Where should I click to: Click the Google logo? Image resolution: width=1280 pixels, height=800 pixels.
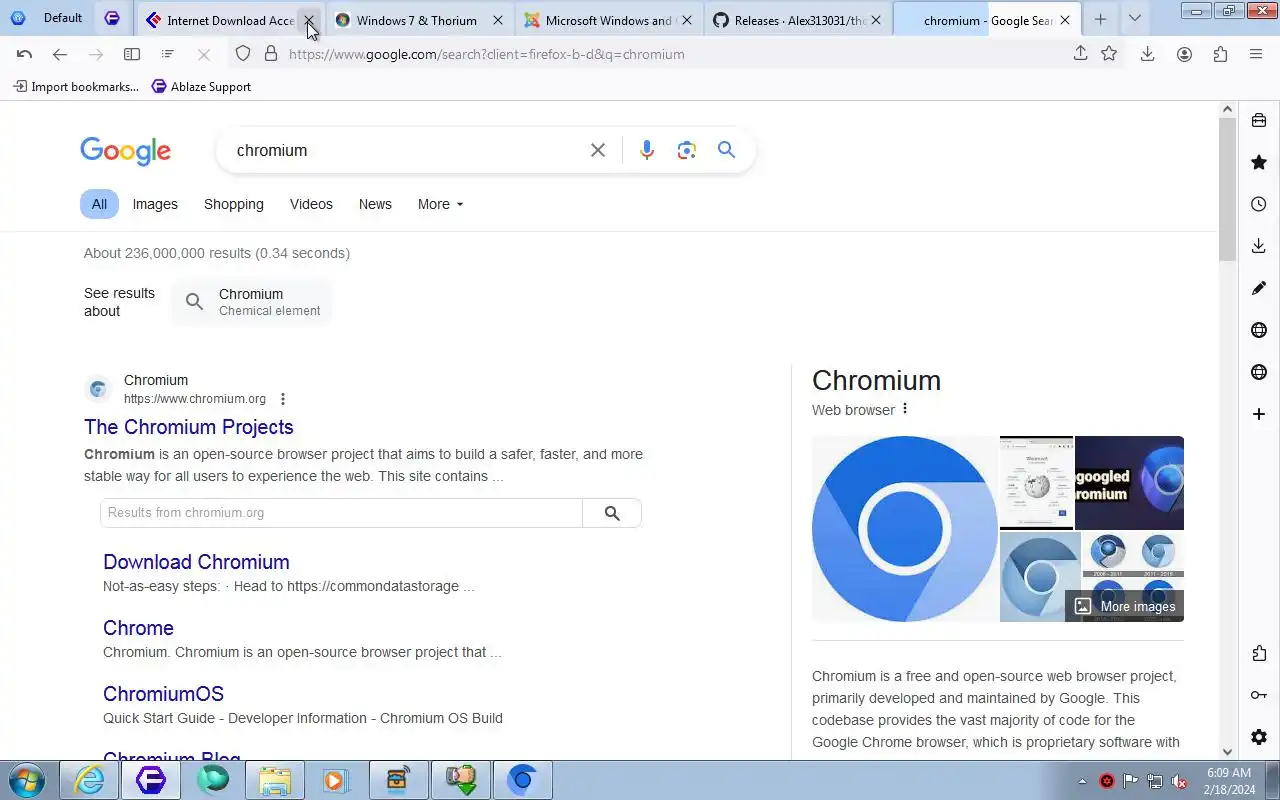[126, 151]
